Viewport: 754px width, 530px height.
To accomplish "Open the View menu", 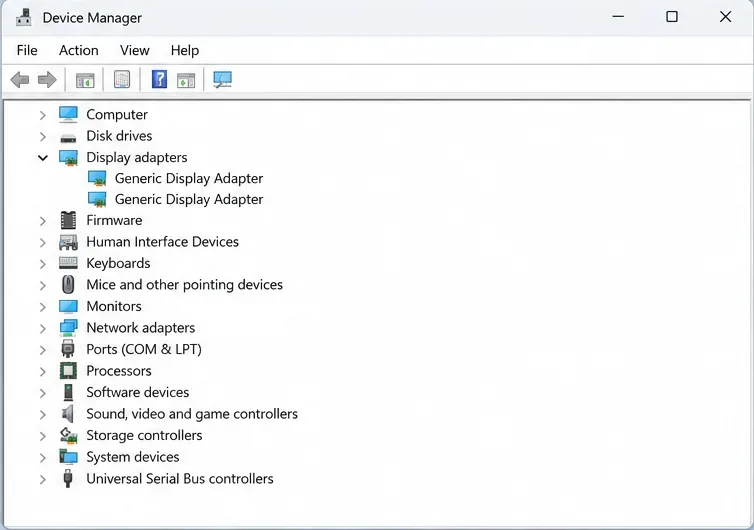I will pyautogui.click(x=135, y=50).
